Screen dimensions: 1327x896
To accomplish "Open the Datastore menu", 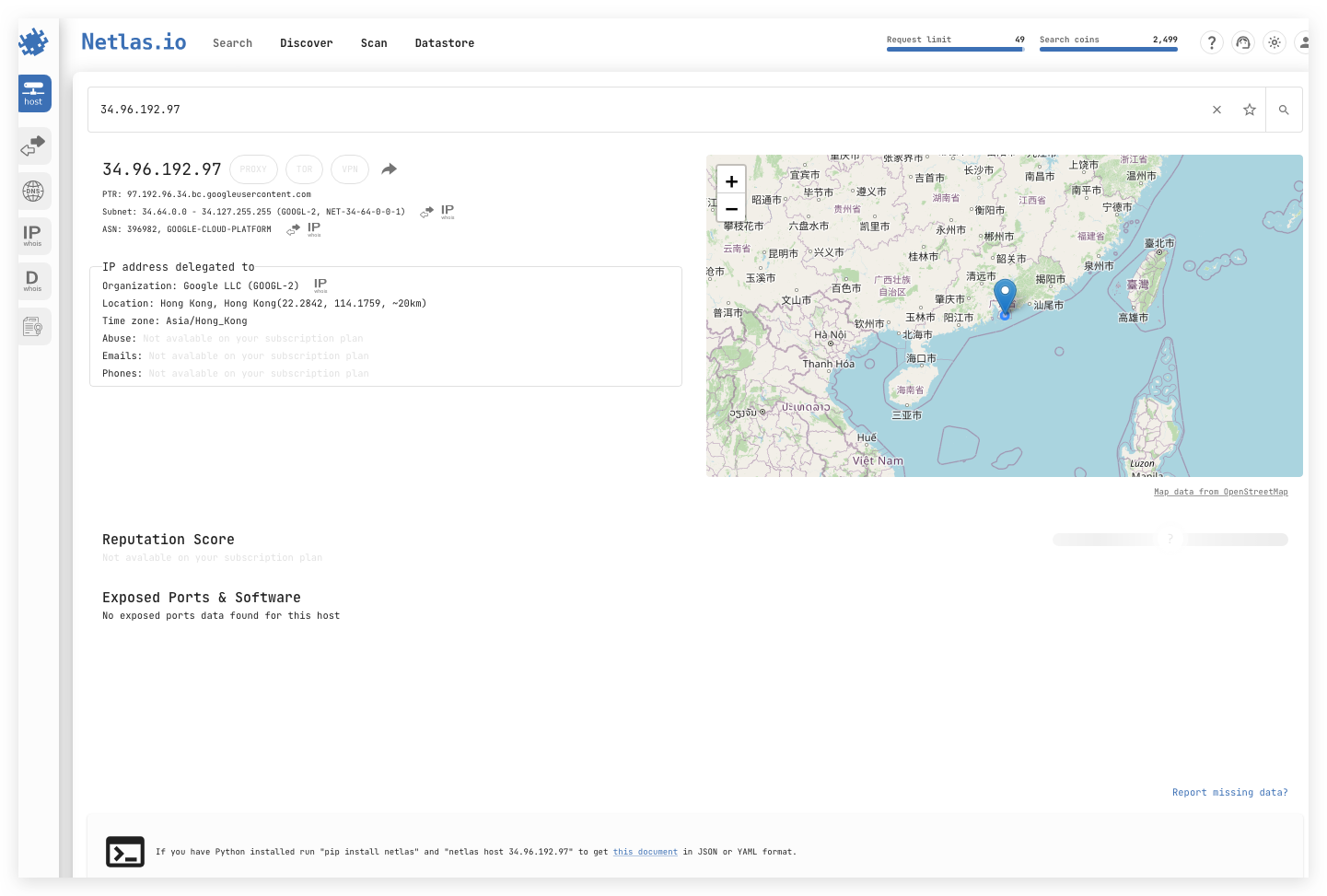I will point(445,43).
